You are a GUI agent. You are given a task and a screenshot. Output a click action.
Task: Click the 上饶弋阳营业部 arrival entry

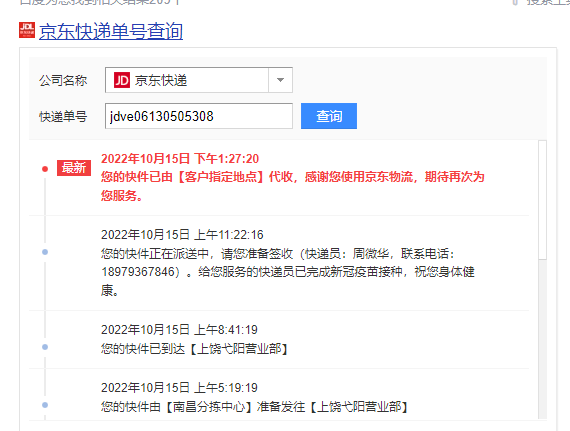(x=194, y=349)
